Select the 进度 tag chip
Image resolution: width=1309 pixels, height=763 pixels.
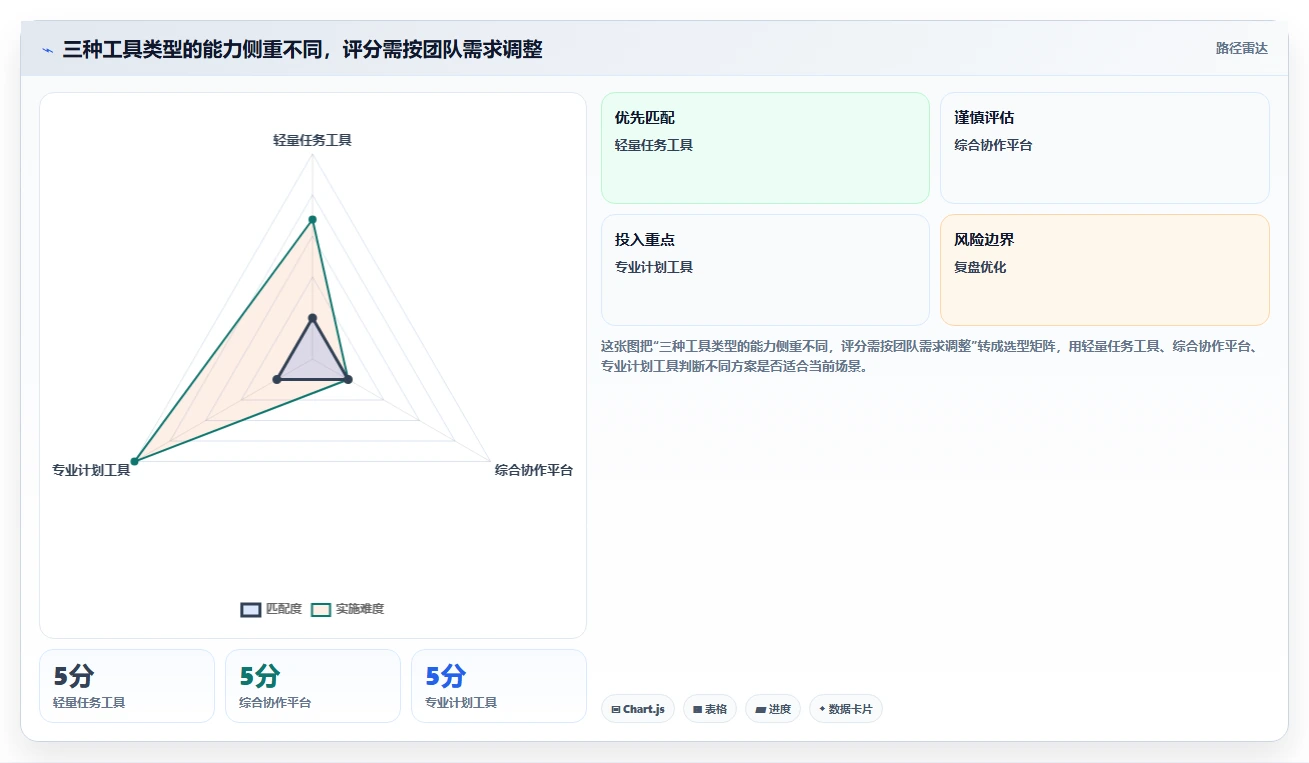773,709
